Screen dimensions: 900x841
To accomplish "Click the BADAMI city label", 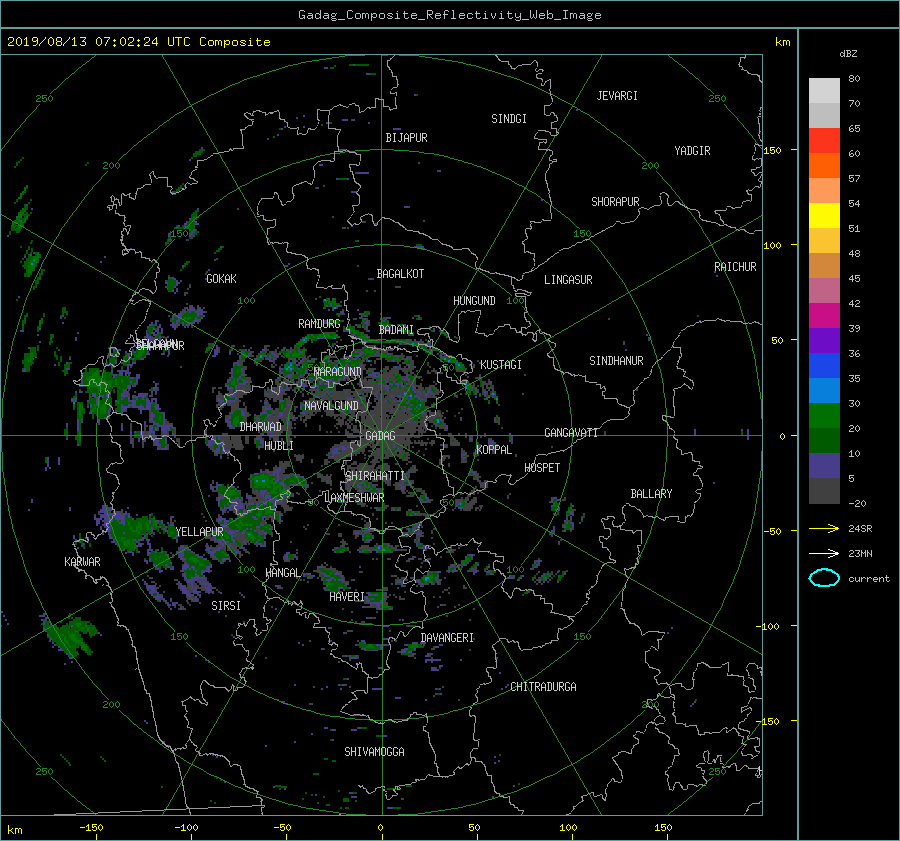I will click(396, 330).
